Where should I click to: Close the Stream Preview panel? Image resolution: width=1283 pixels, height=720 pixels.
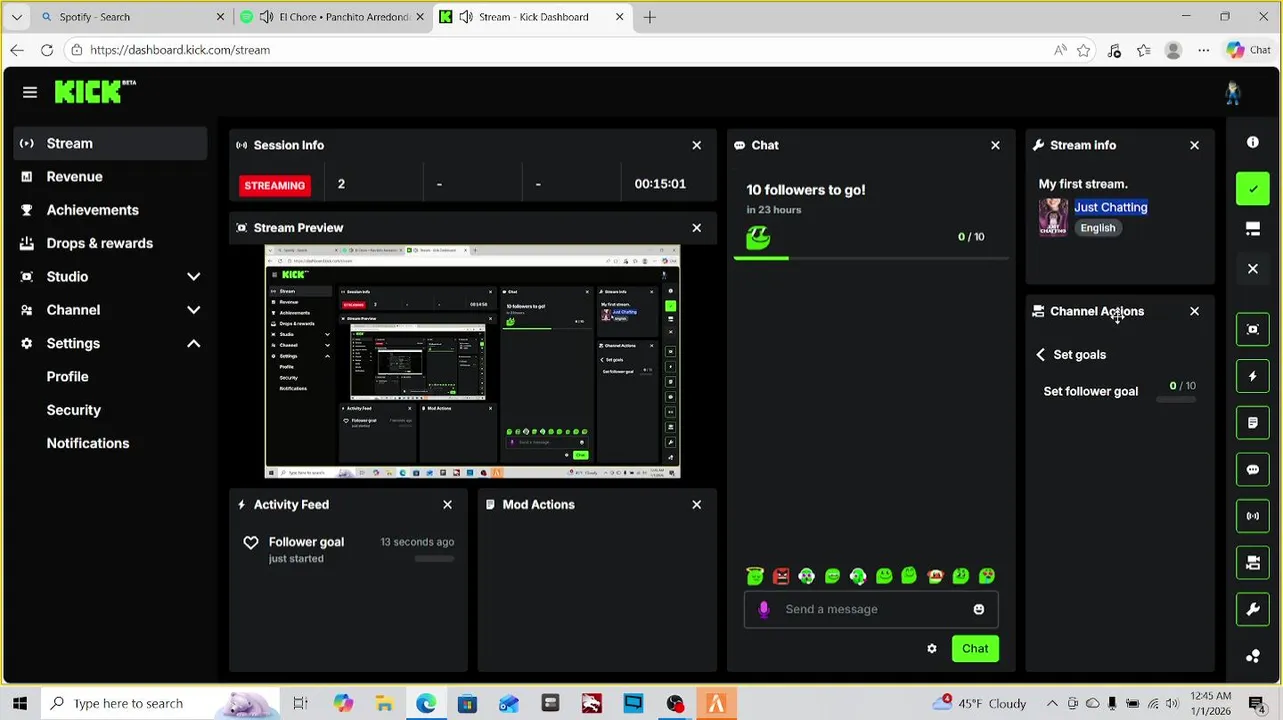click(697, 228)
